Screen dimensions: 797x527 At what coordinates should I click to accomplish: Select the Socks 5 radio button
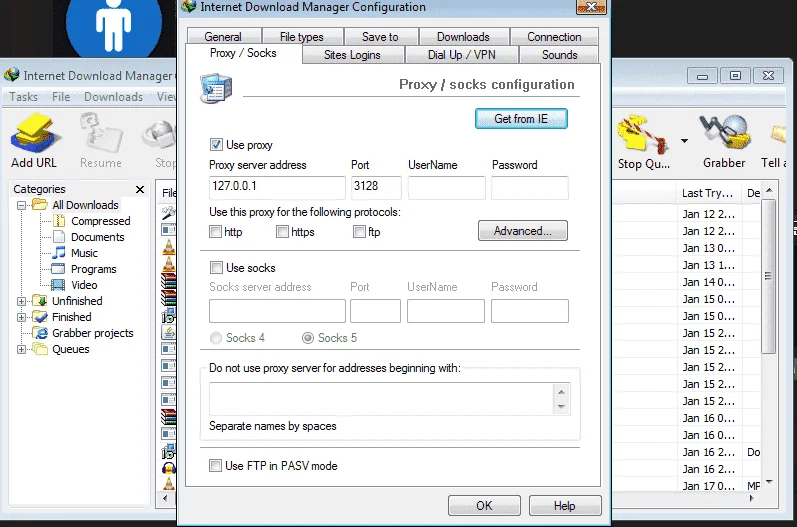tap(308, 338)
